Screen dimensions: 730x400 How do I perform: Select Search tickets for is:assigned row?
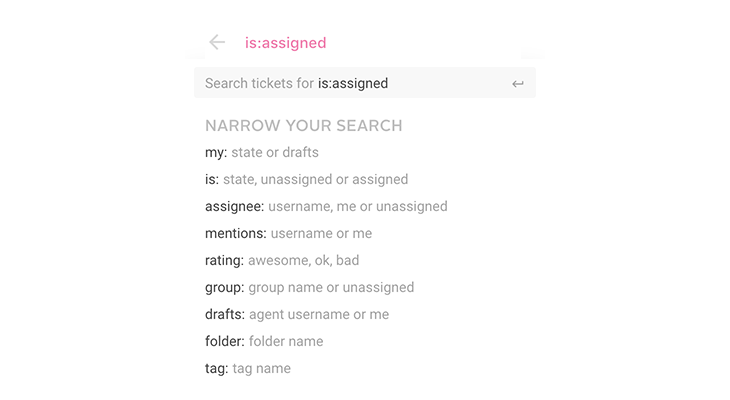coord(365,83)
